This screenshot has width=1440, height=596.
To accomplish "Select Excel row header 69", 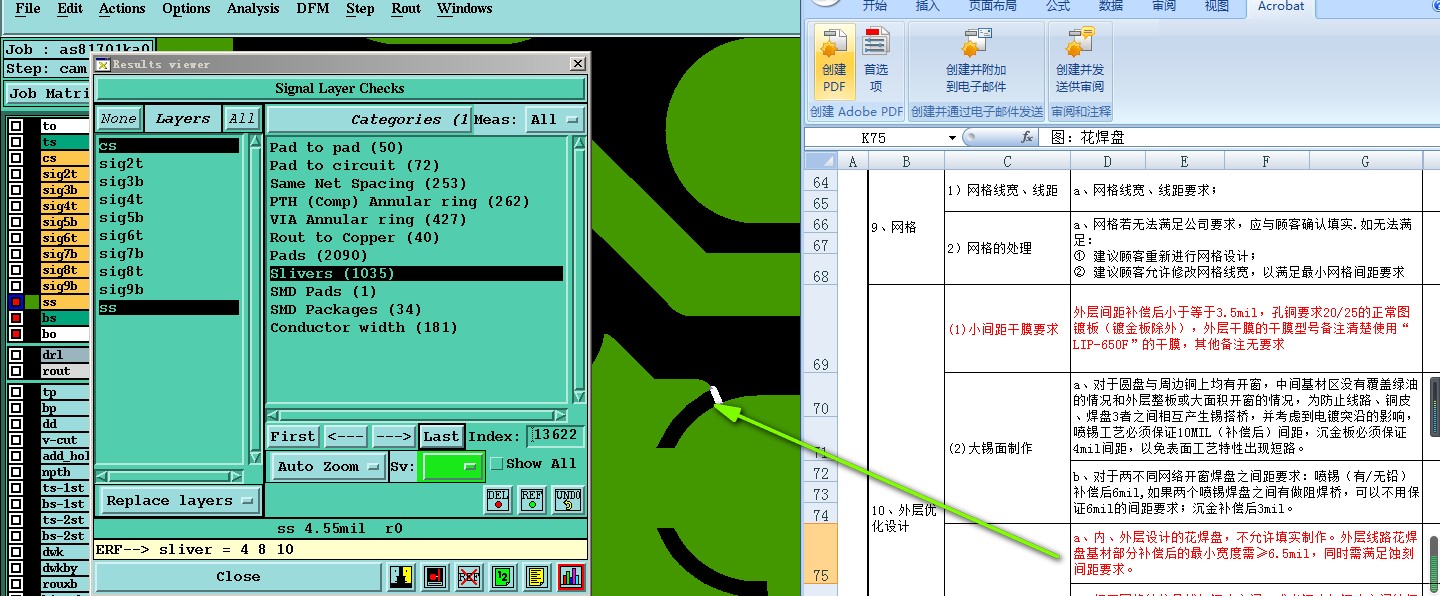I will [821, 329].
